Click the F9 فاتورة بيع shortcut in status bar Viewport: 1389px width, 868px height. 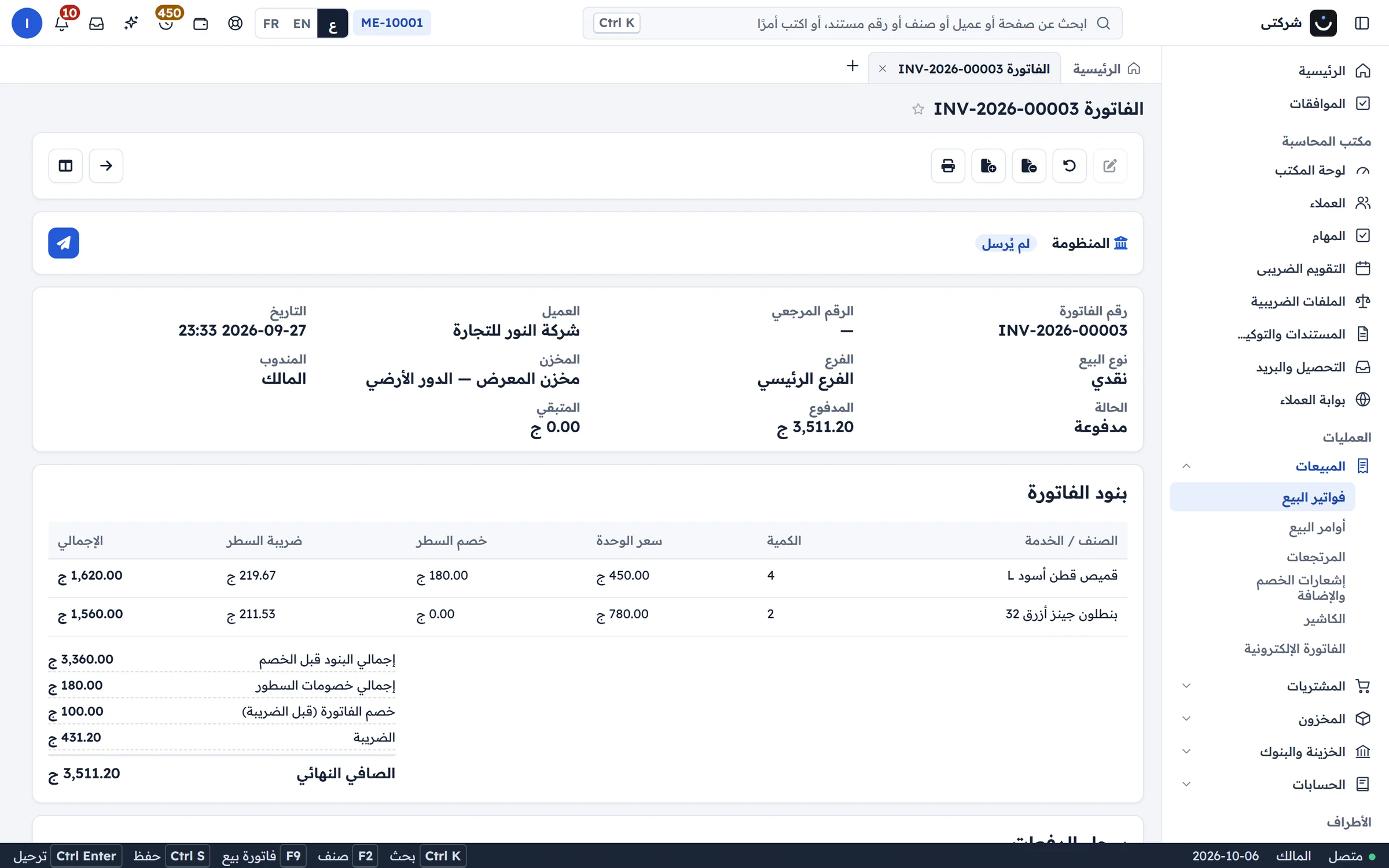click(x=264, y=856)
